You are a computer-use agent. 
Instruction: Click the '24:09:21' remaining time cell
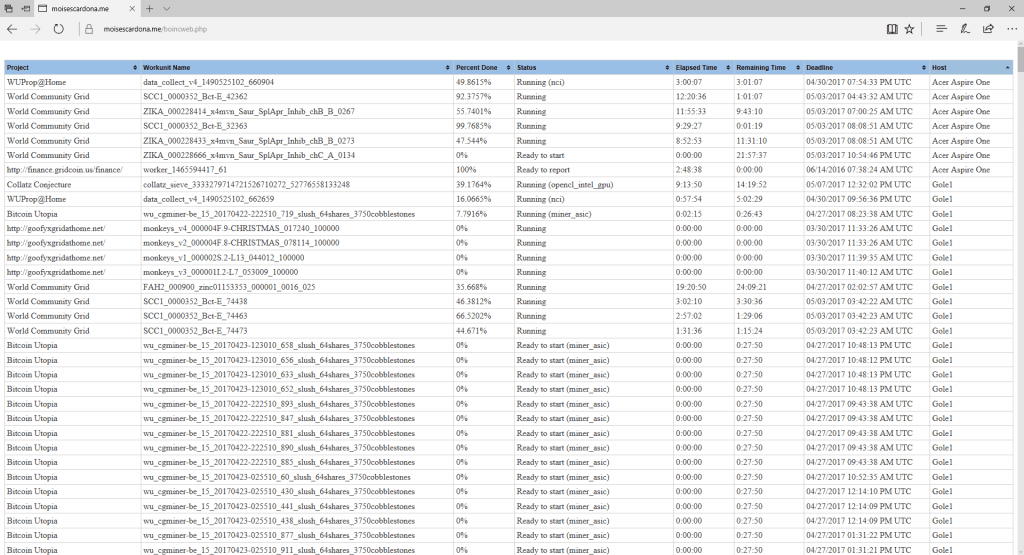[752, 287]
